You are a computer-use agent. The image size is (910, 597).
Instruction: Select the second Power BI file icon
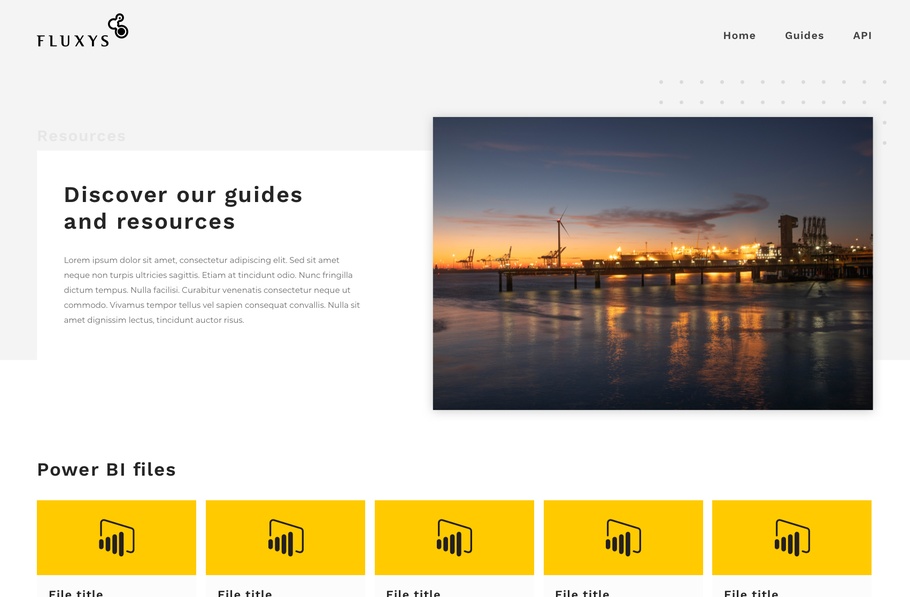[285, 538]
